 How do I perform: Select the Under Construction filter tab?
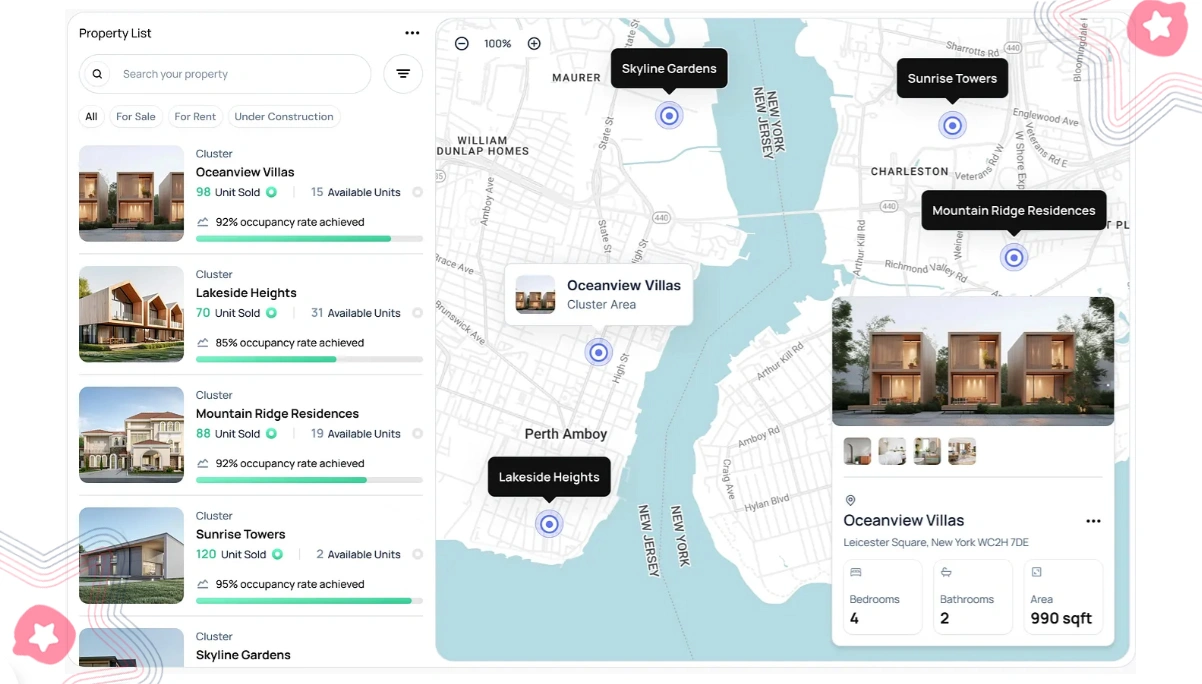click(x=284, y=117)
